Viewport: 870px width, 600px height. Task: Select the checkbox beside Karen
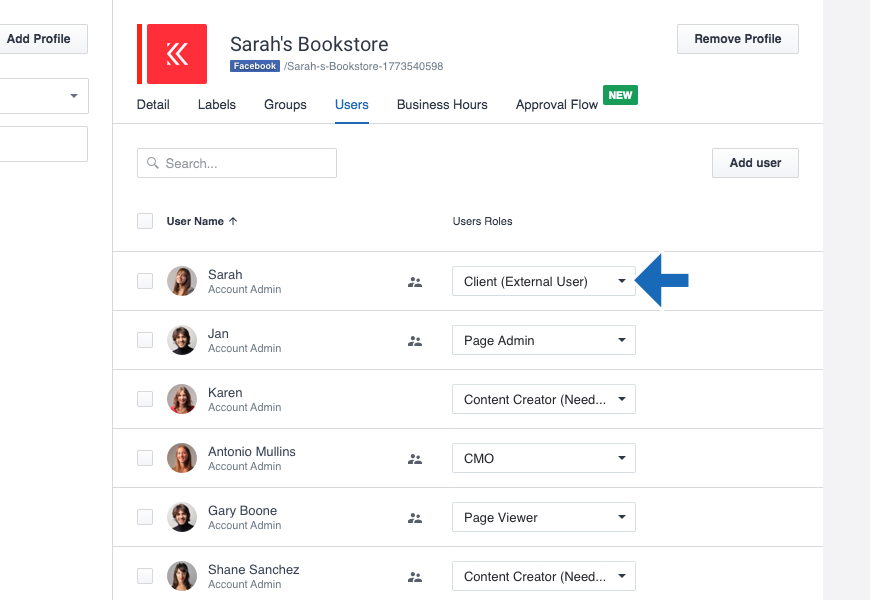pyautogui.click(x=145, y=399)
